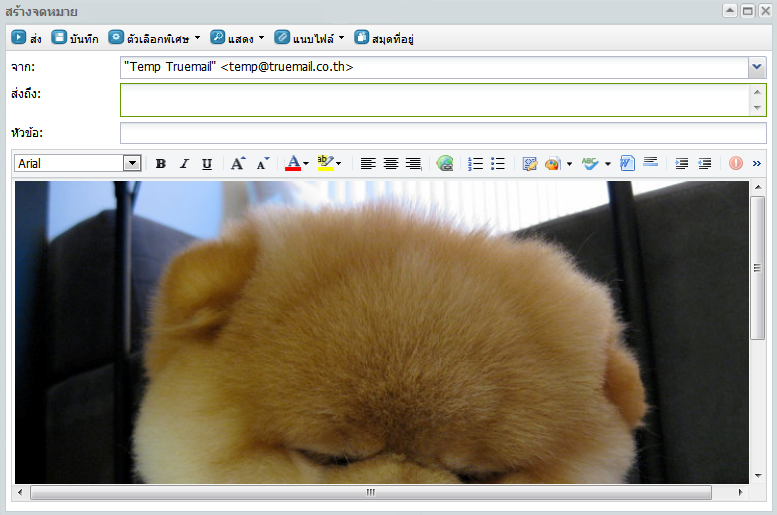
Task: Open highlight color picker dropdown arrow
Action: click(338, 164)
